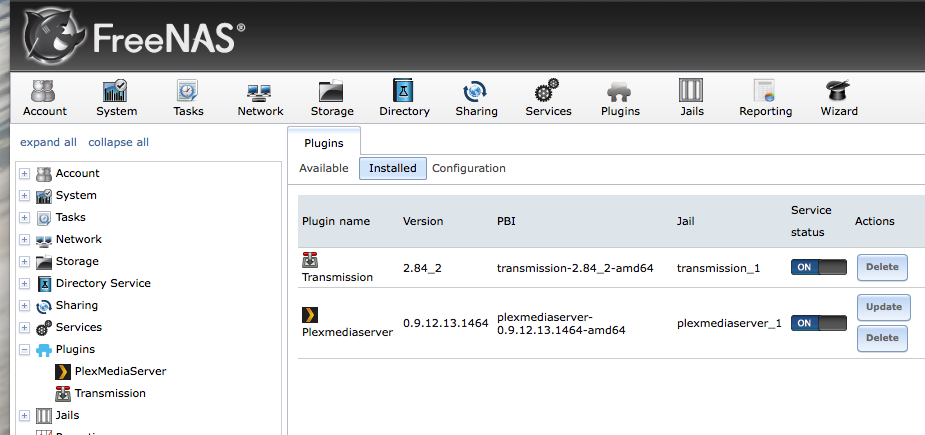This screenshot has height=435, width=925.
Task: Update the Plexmediaserver plugin
Action: 884,307
